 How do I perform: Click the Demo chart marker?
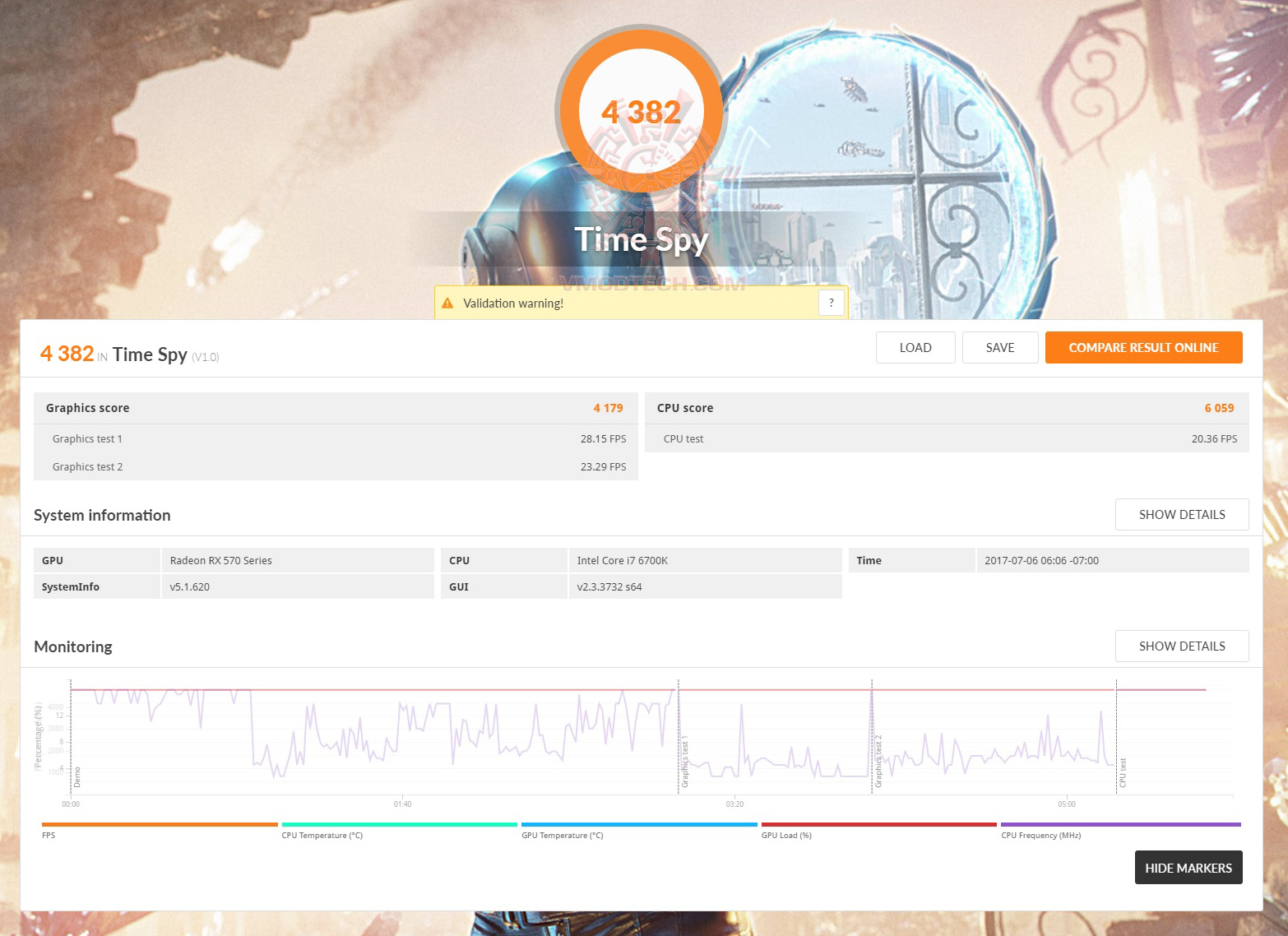pos(77,777)
